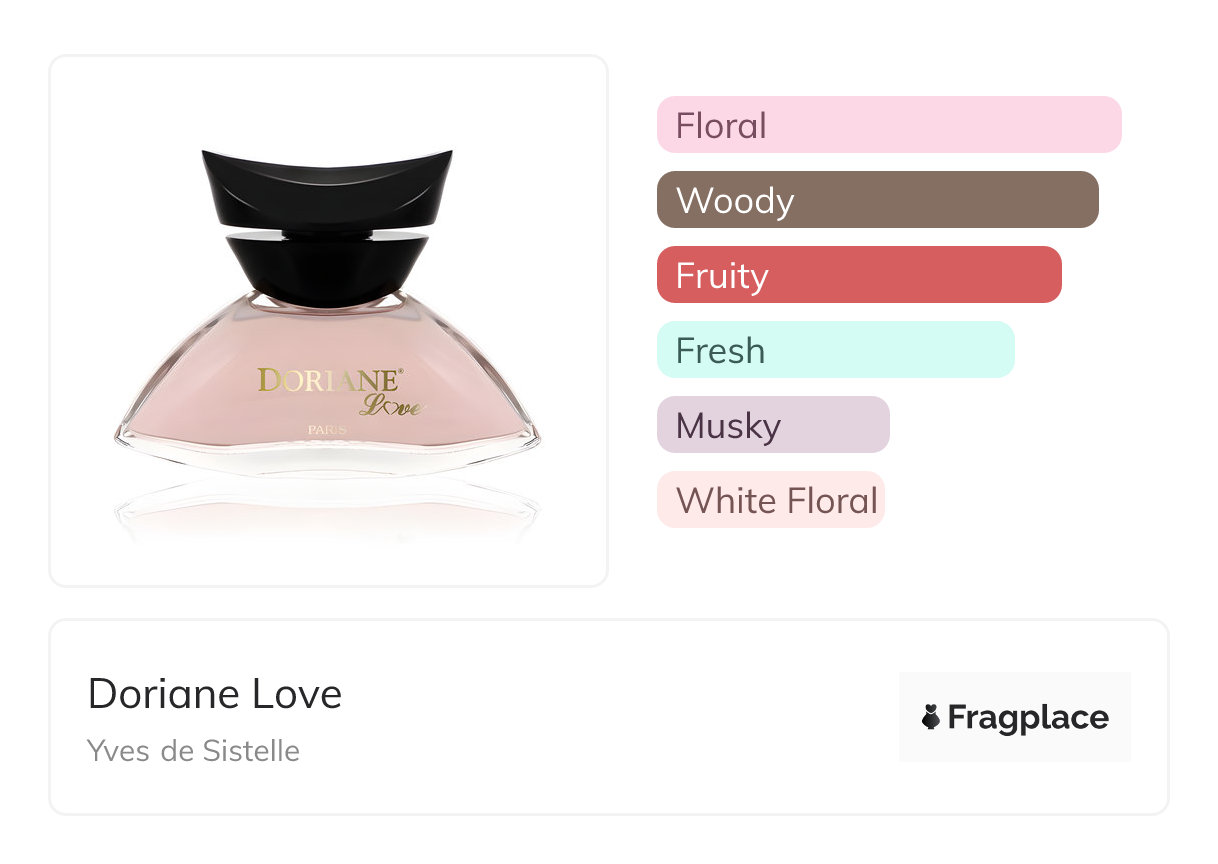
Task: Select the brown Woody accord bar
Action: (x=877, y=200)
